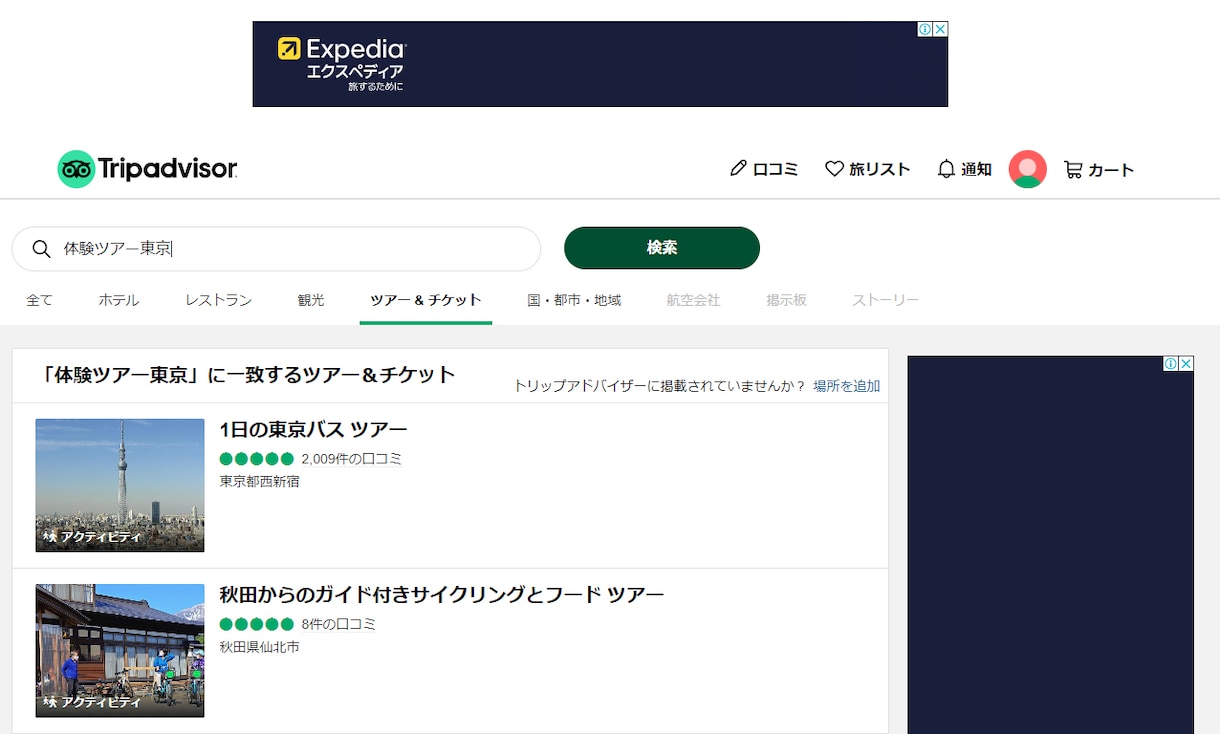Click 東京都西新宿 location text
This screenshot has height=734, width=1220.
(x=259, y=481)
